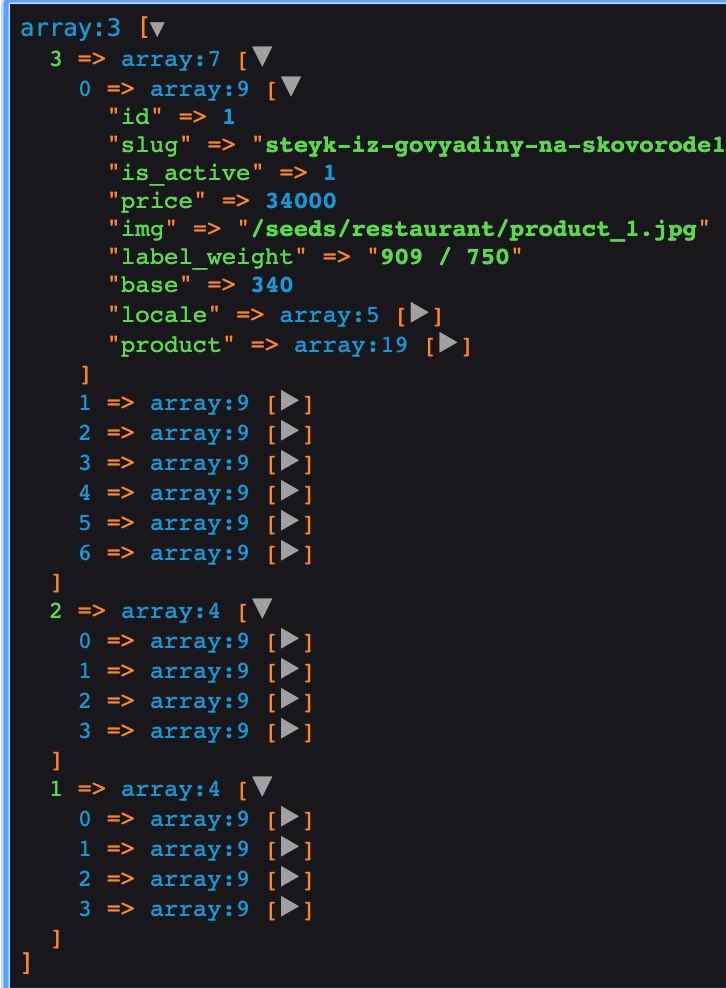The height and width of the screenshot is (988, 726).
Task: Click the "id" key text
Action: pyautogui.click(x=135, y=116)
